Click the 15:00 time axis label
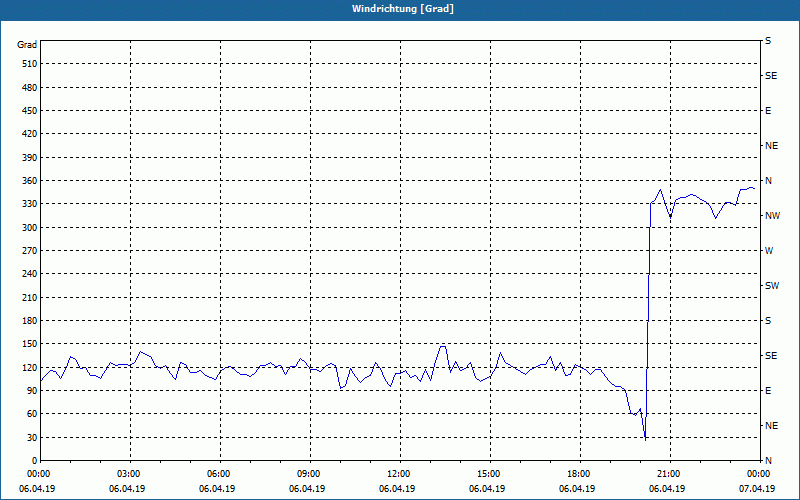This screenshot has height=500, width=800. [487, 473]
